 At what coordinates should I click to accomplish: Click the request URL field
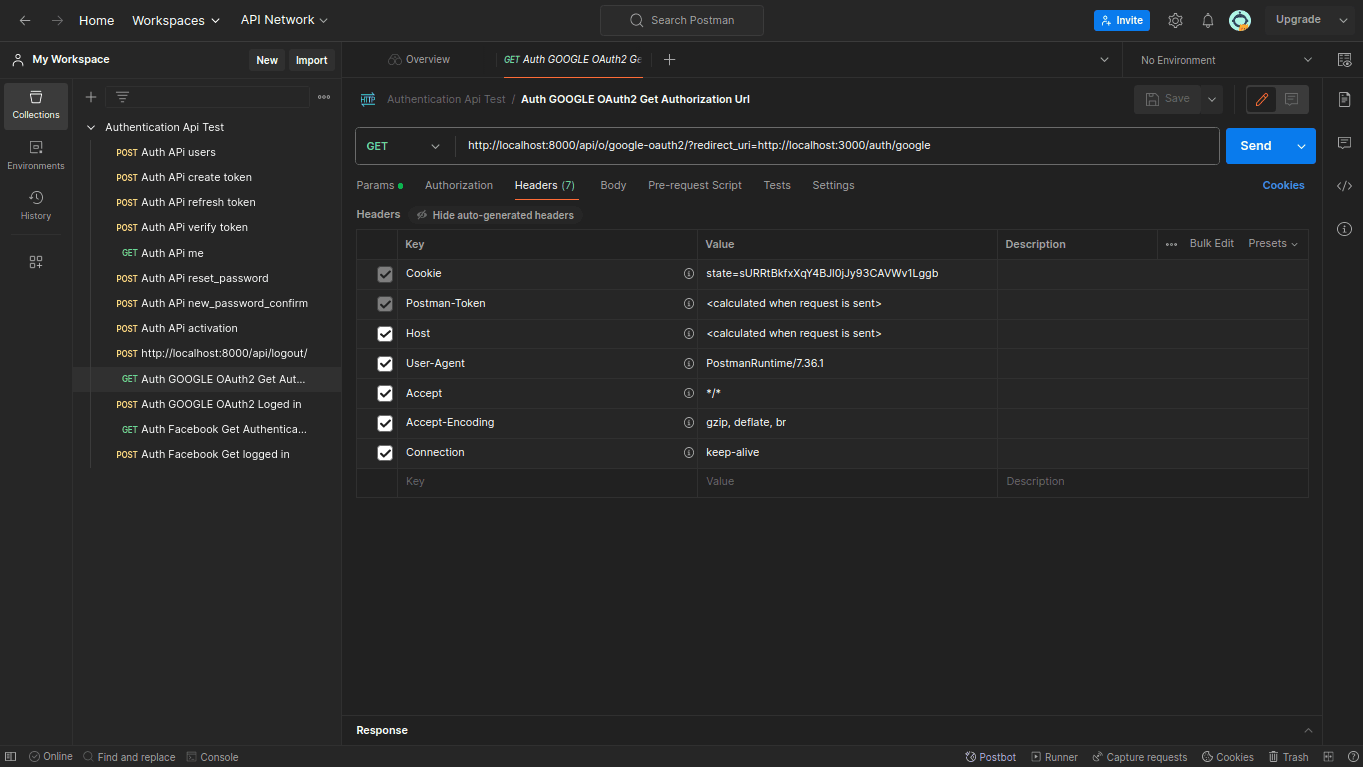click(x=838, y=146)
